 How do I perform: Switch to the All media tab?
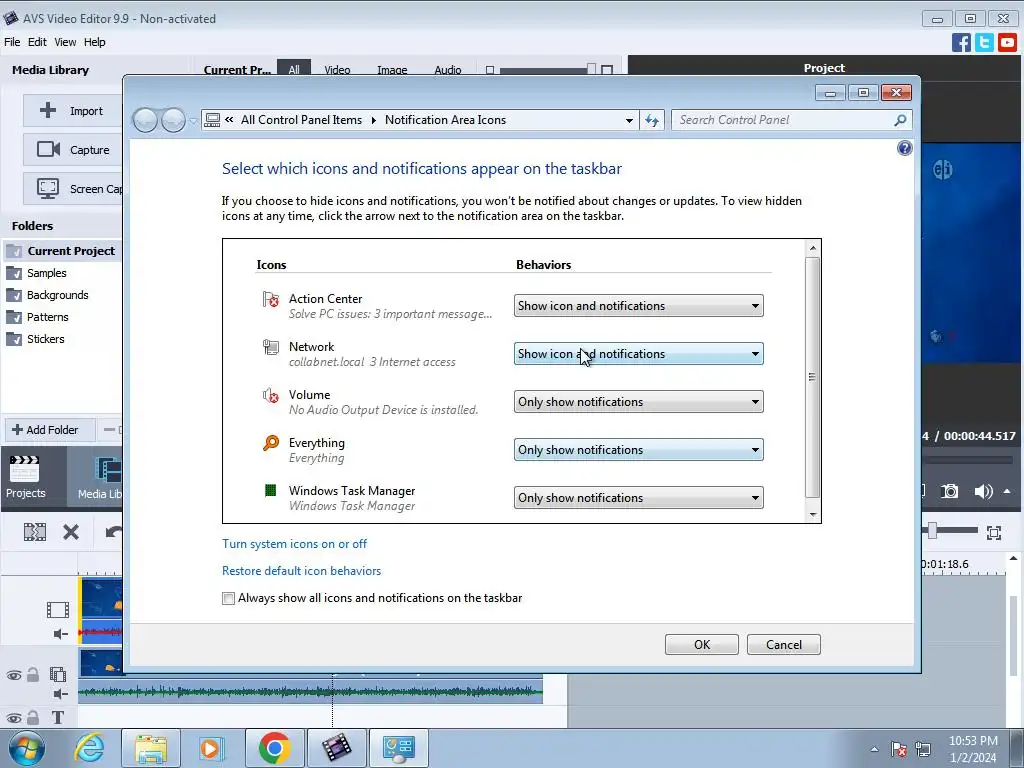click(294, 69)
